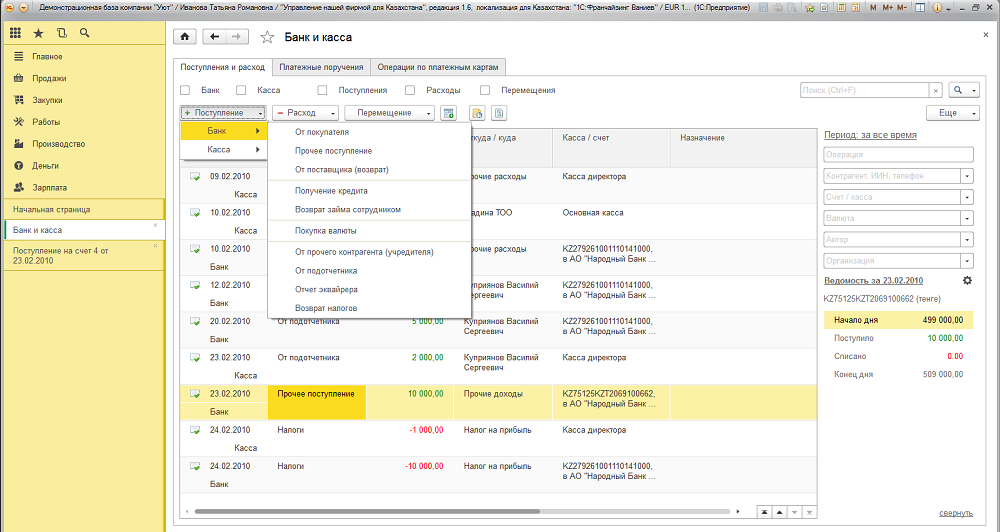Image resolution: width=1000 pixels, height=532 pixels.
Task: Switch to the Платежные поручения tab
Action: 319,67
